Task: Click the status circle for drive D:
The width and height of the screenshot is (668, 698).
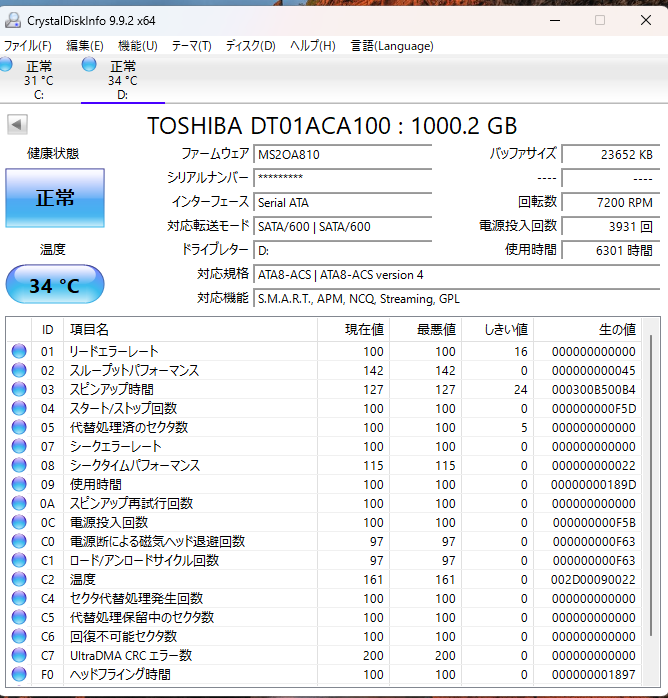Action: [89, 64]
